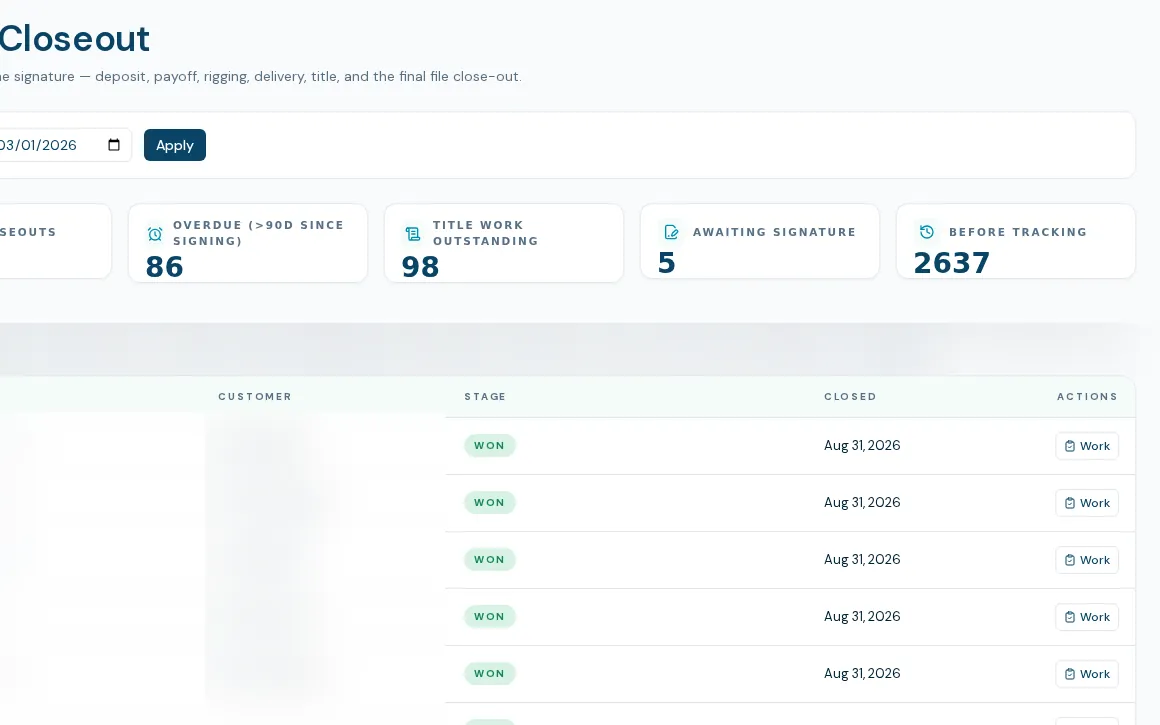Click the CLOSED column header
Viewport: 1160px width, 725px height.
850,397
